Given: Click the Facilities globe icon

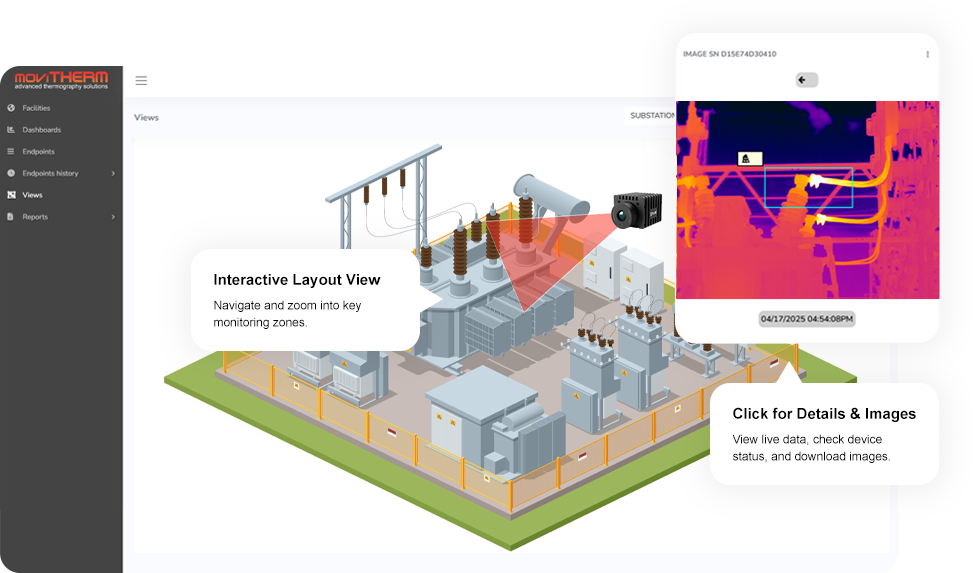Looking at the screenshot, I should [11, 108].
